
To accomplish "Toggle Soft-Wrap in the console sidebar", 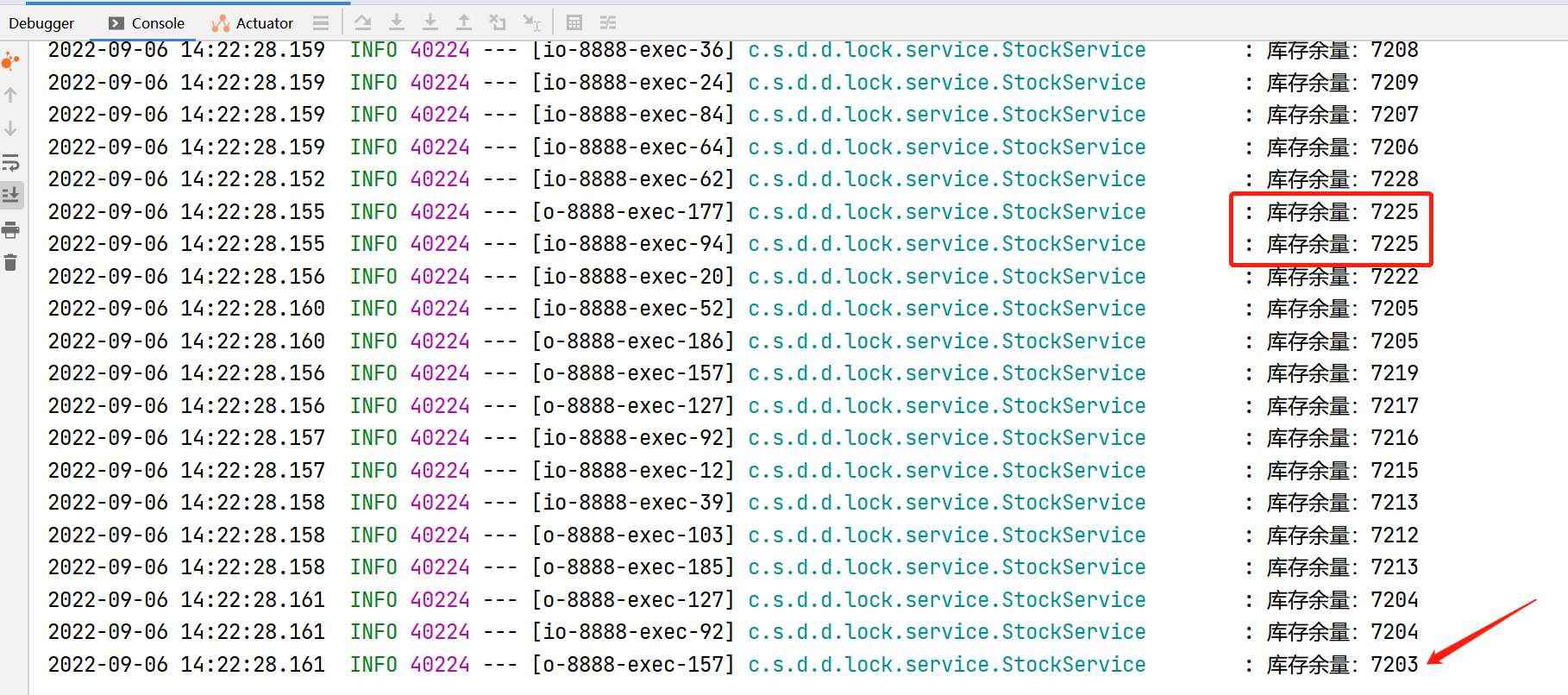I will 10,162.
